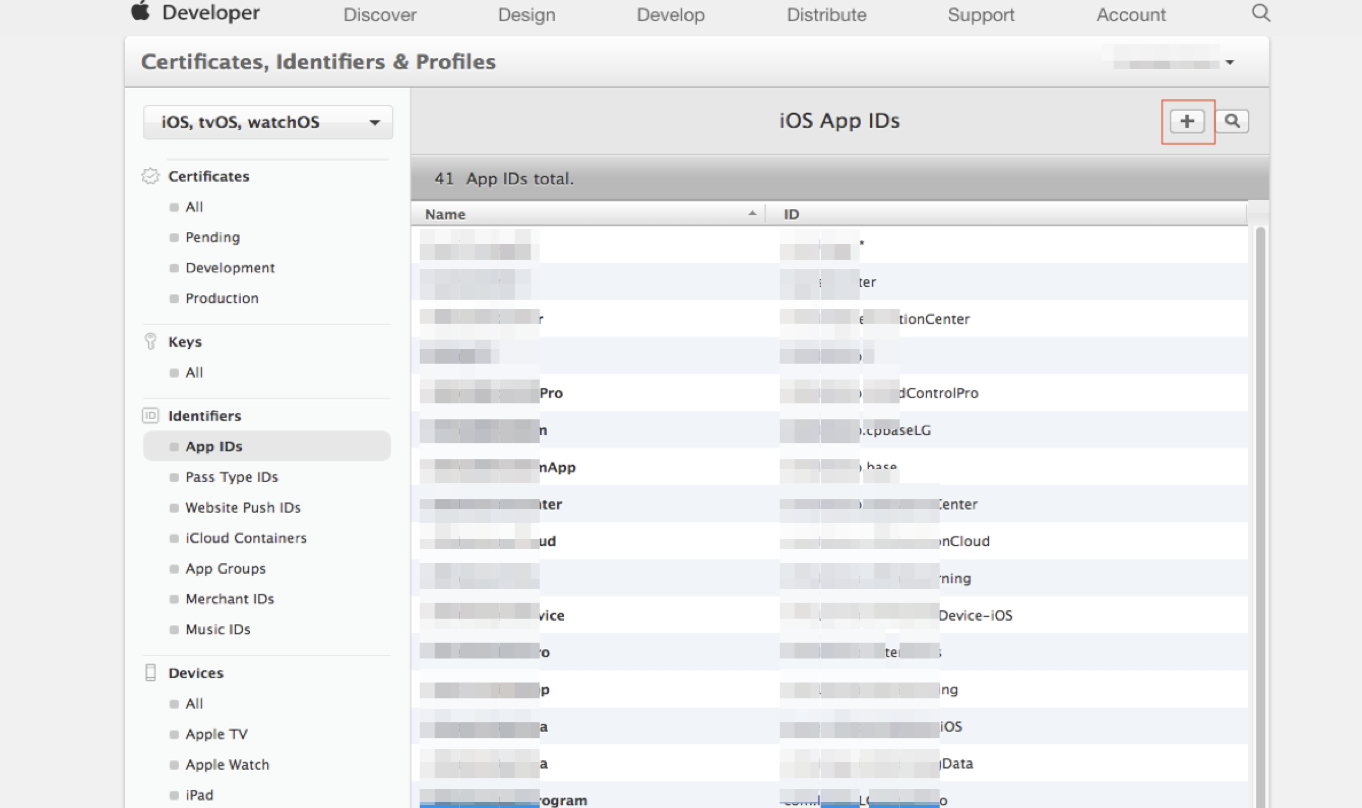1362x808 pixels.
Task: Open the Distribute menu
Action: (x=827, y=15)
